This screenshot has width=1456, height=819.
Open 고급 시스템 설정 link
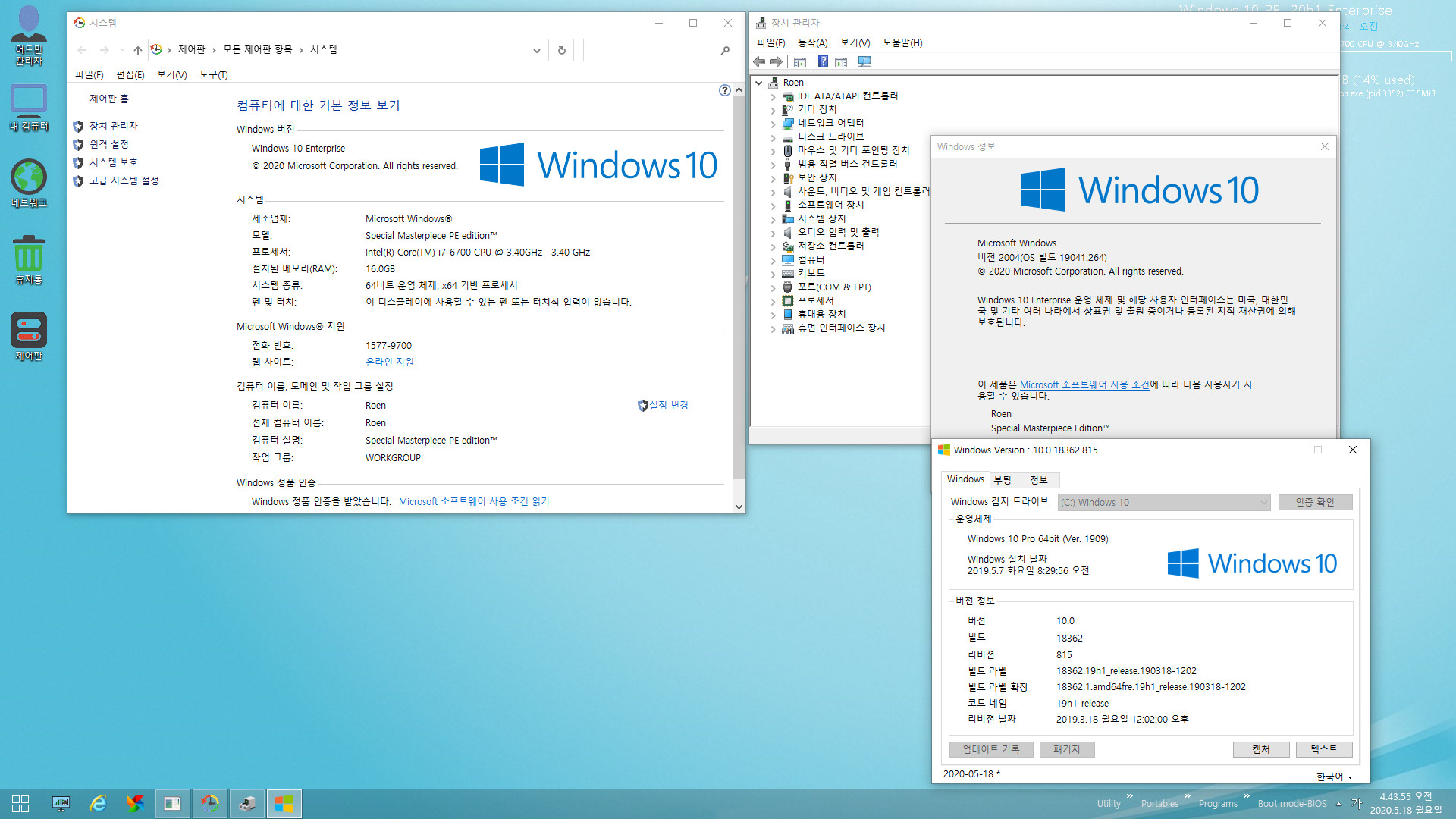124,180
